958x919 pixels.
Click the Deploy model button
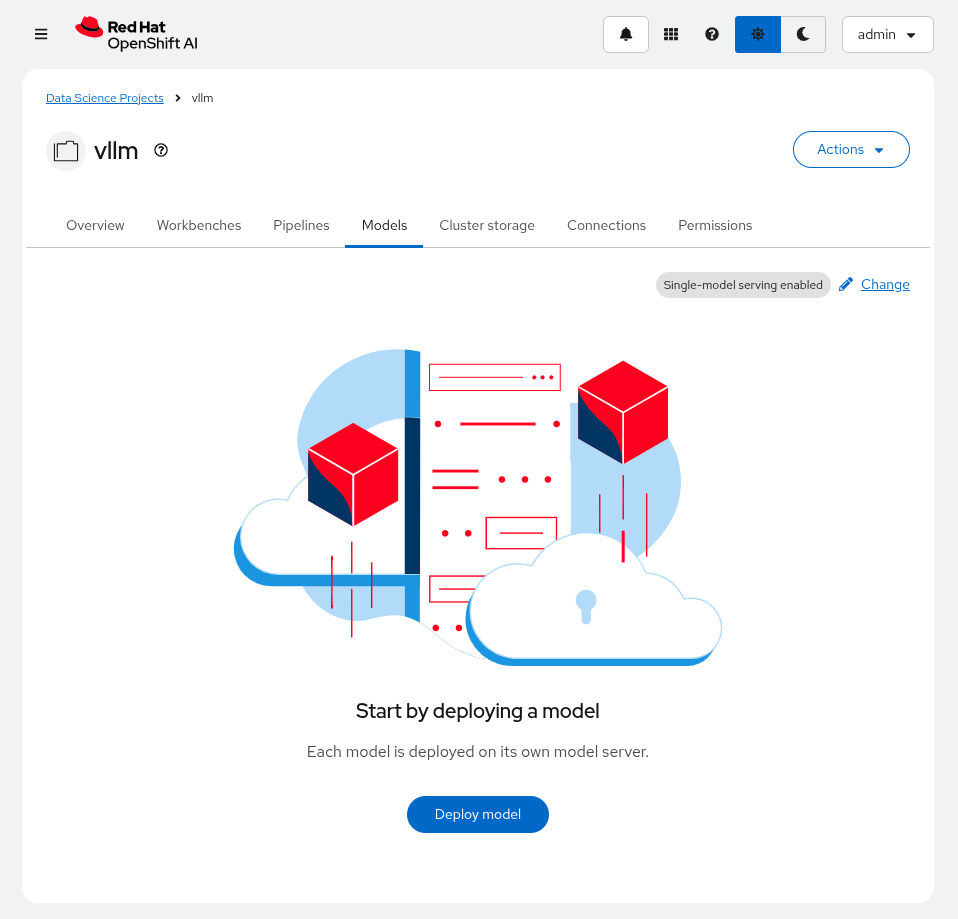(478, 814)
